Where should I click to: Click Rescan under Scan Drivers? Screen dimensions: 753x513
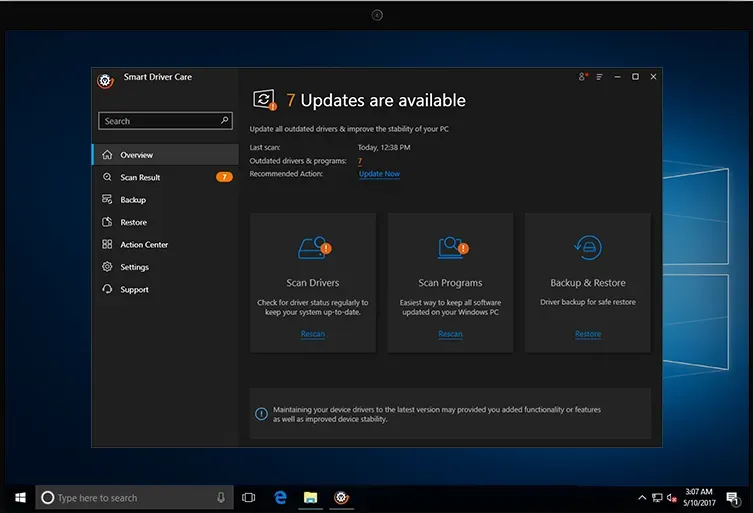[313, 334]
